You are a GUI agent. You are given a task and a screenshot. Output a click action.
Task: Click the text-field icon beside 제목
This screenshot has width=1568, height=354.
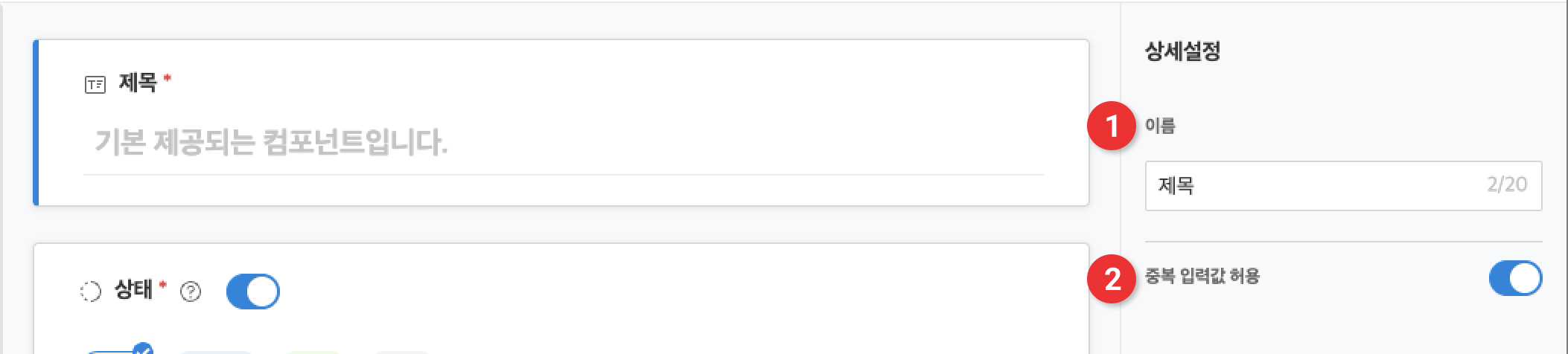(95, 84)
